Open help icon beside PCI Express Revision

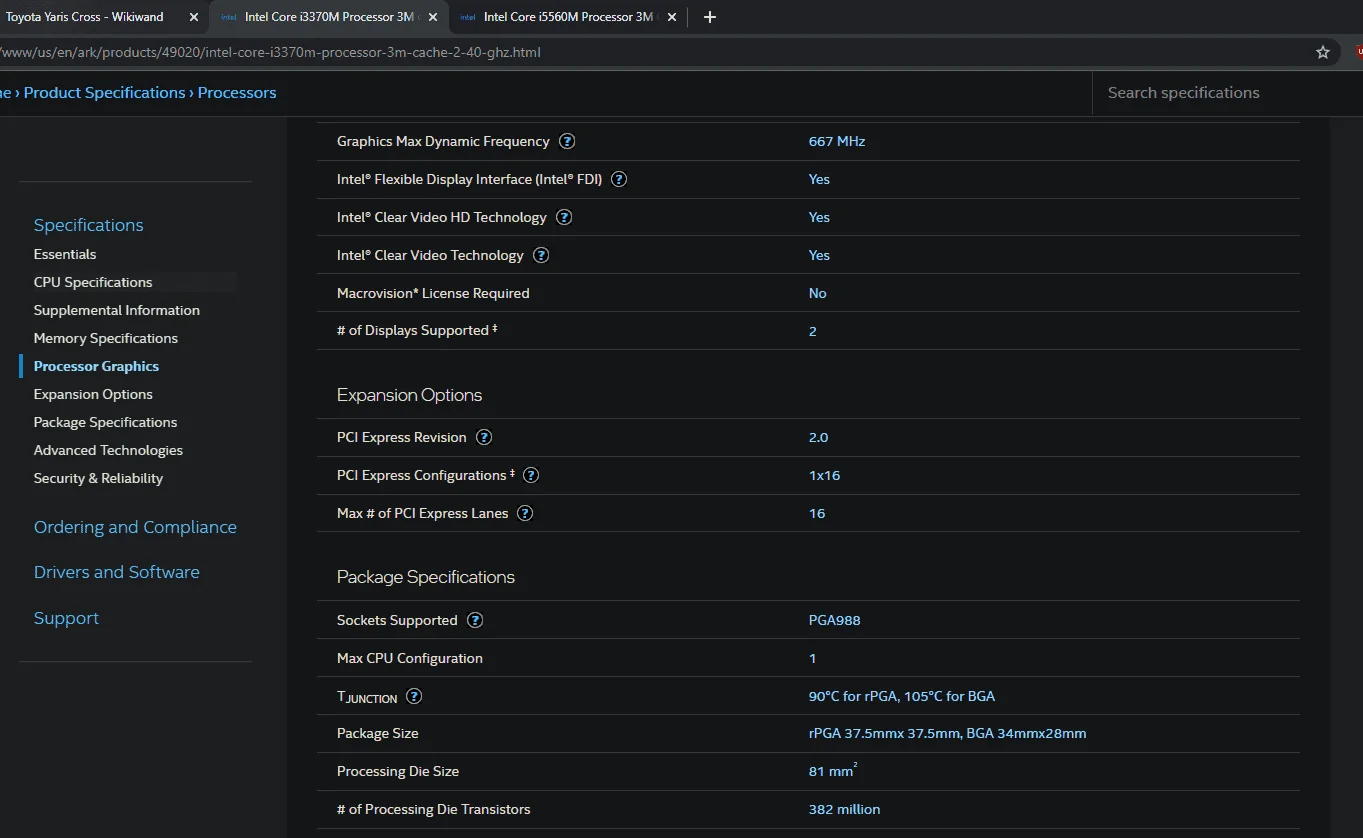(x=484, y=437)
